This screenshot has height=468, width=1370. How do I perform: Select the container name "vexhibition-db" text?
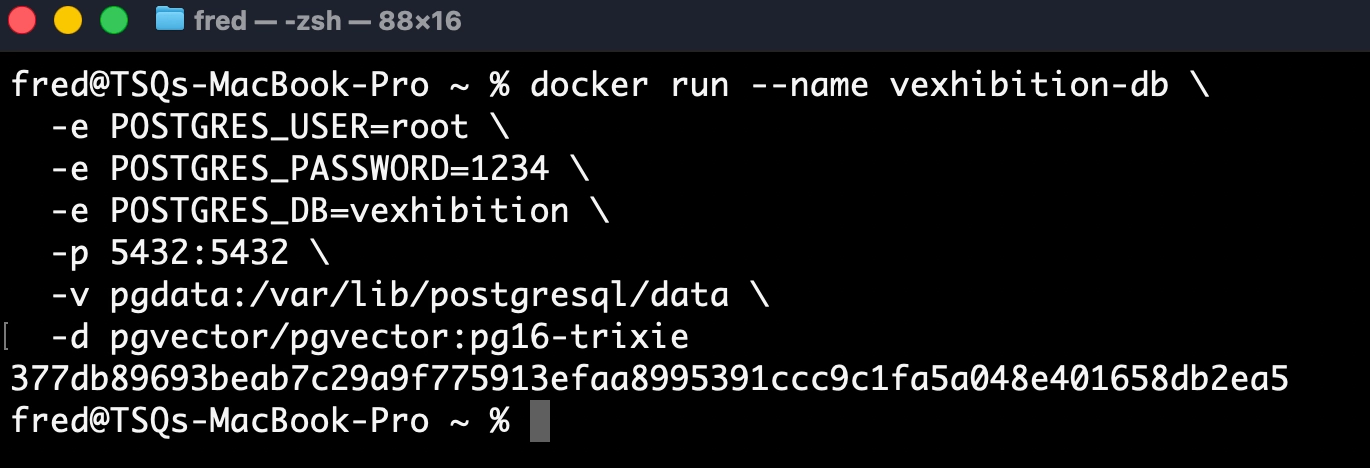tap(1030, 85)
